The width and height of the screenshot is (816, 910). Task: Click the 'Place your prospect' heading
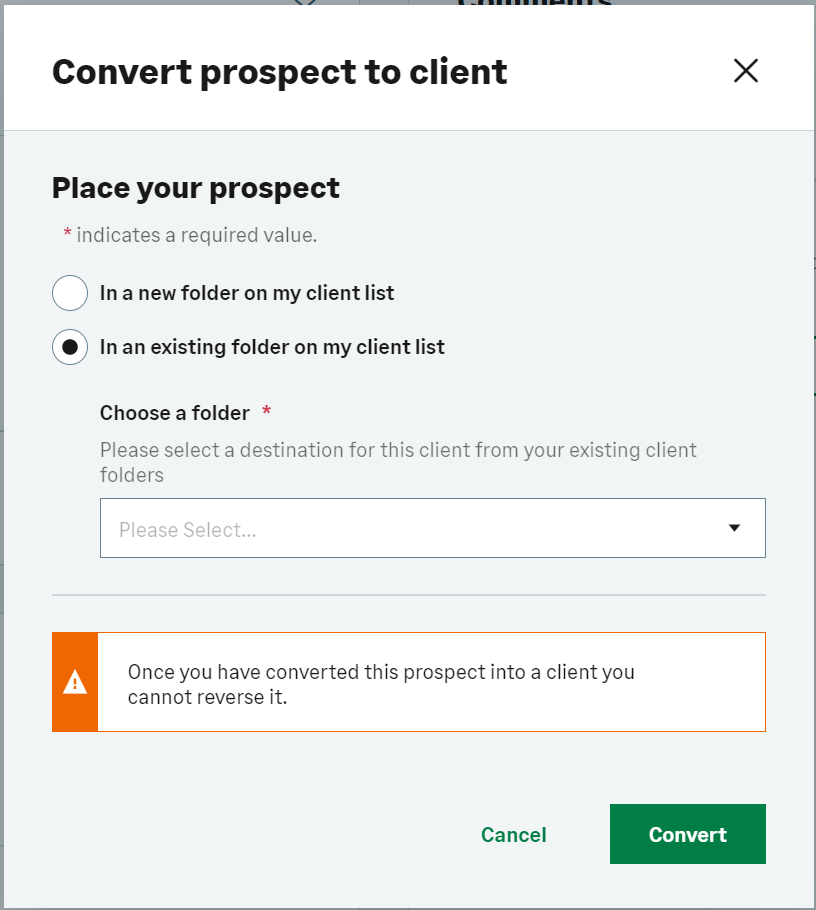point(196,188)
